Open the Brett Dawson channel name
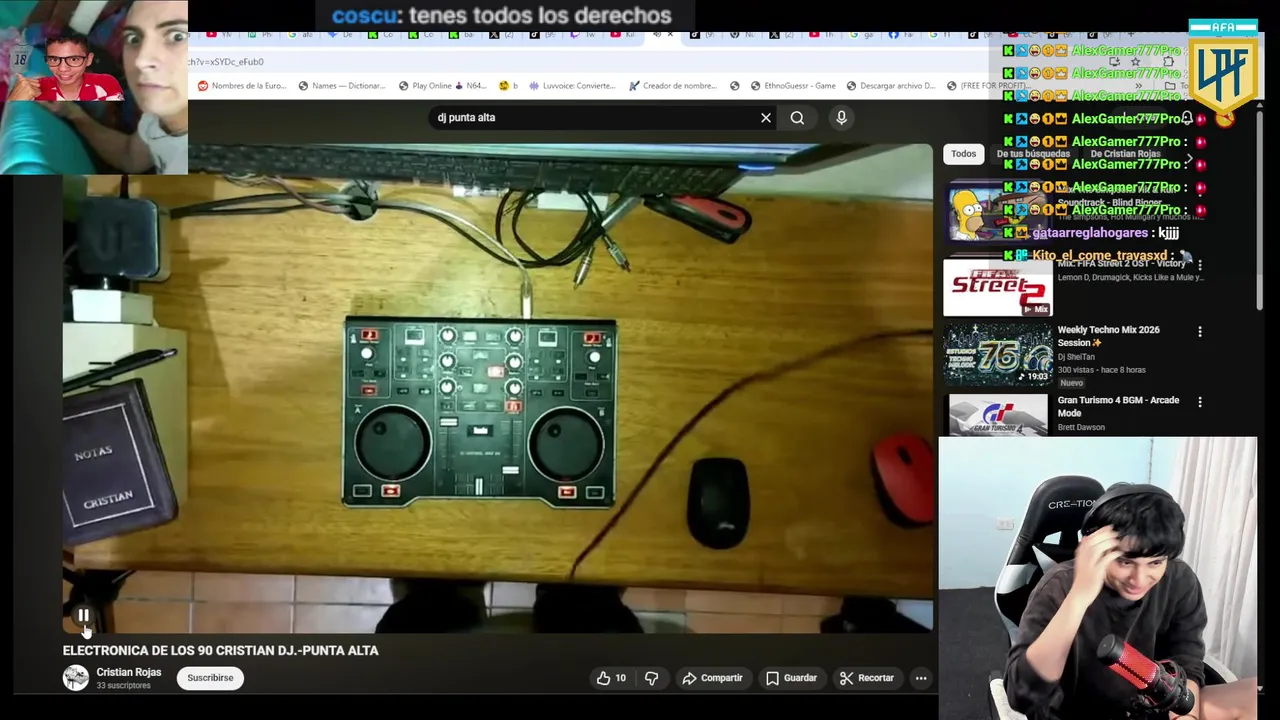The height and width of the screenshot is (720, 1280). pyautogui.click(x=1081, y=427)
